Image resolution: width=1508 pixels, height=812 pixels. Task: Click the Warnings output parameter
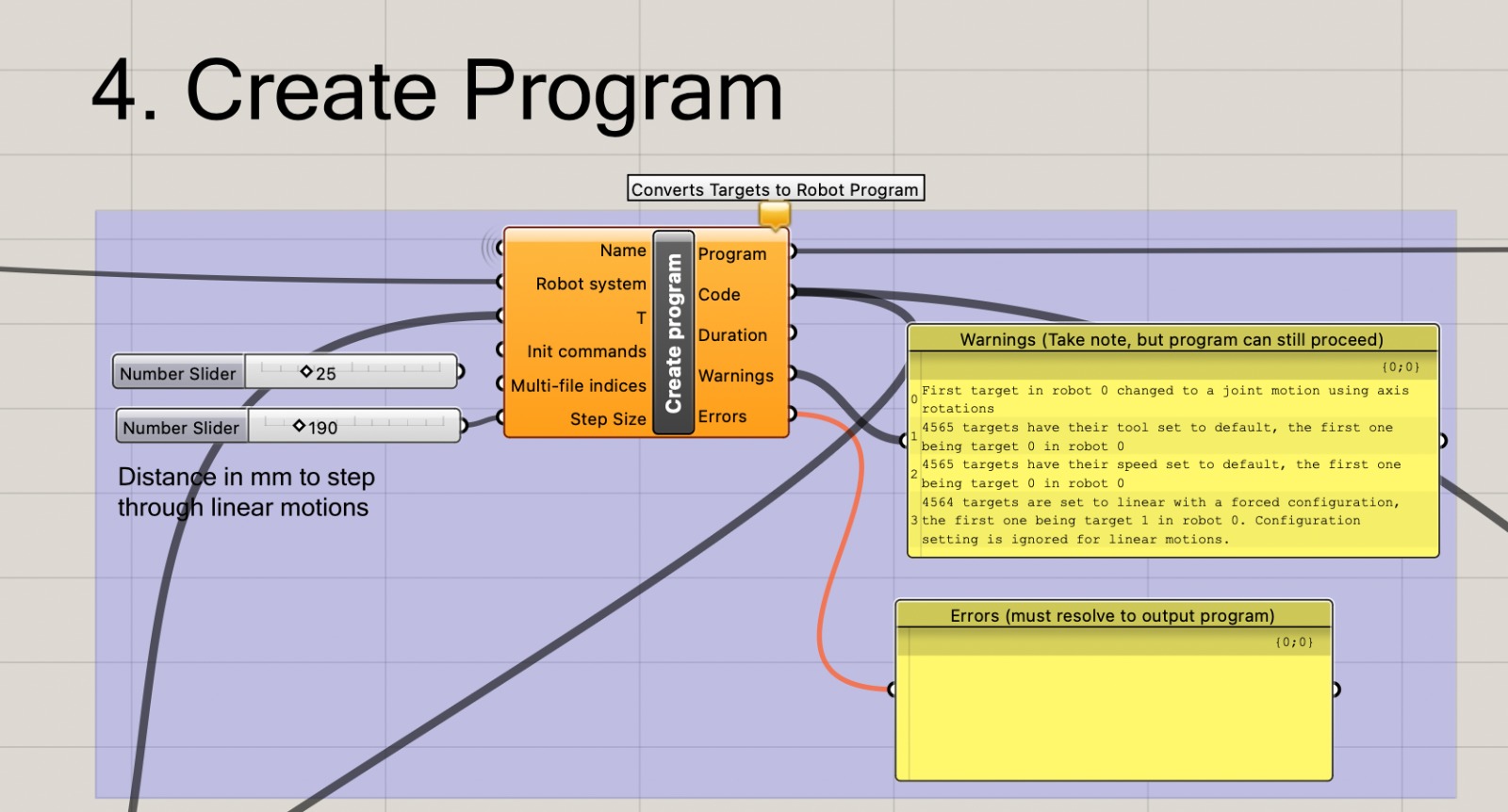click(x=735, y=376)
